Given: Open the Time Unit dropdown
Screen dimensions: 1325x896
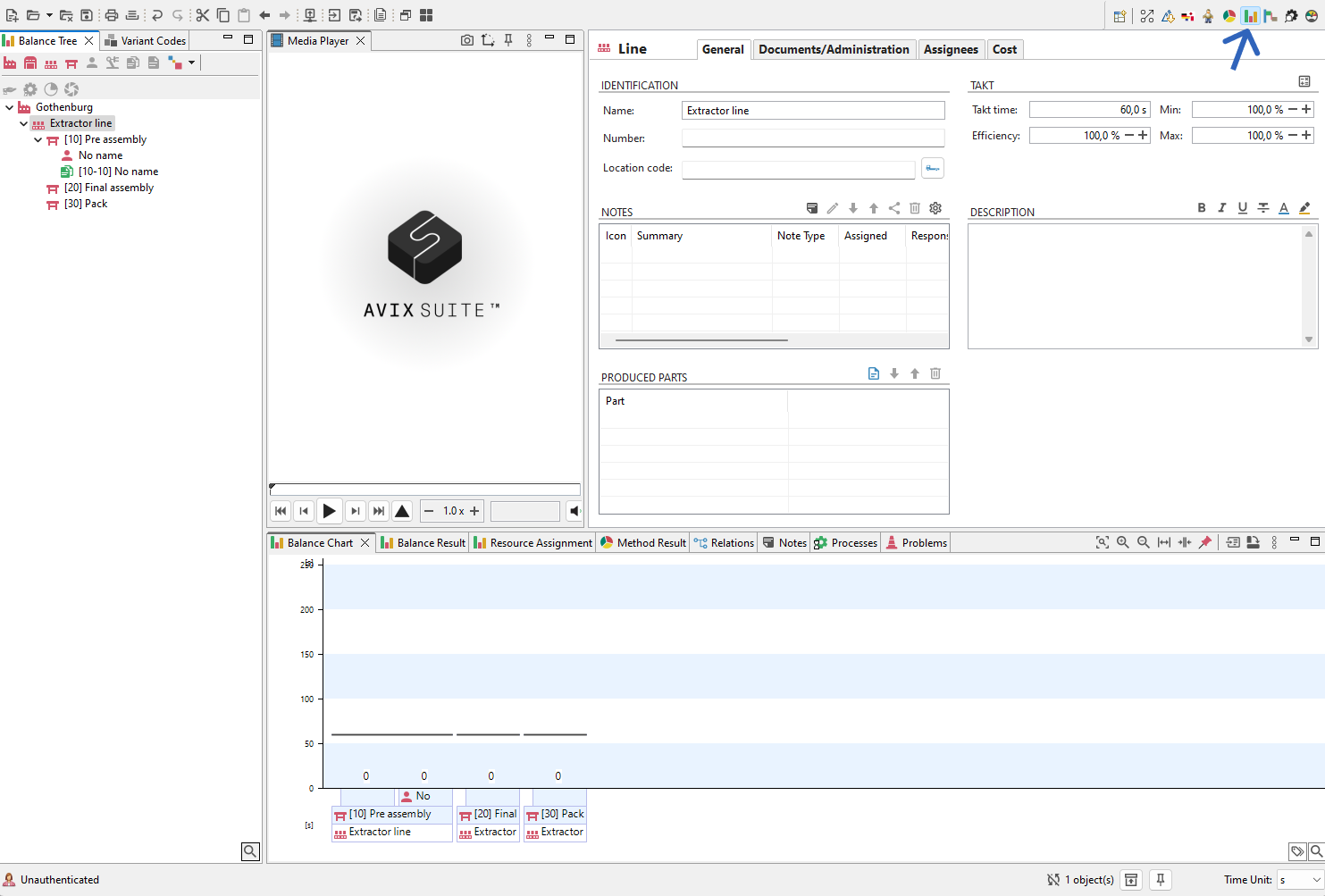Looking at the screenshot, I should click(x=1299, y=880).
